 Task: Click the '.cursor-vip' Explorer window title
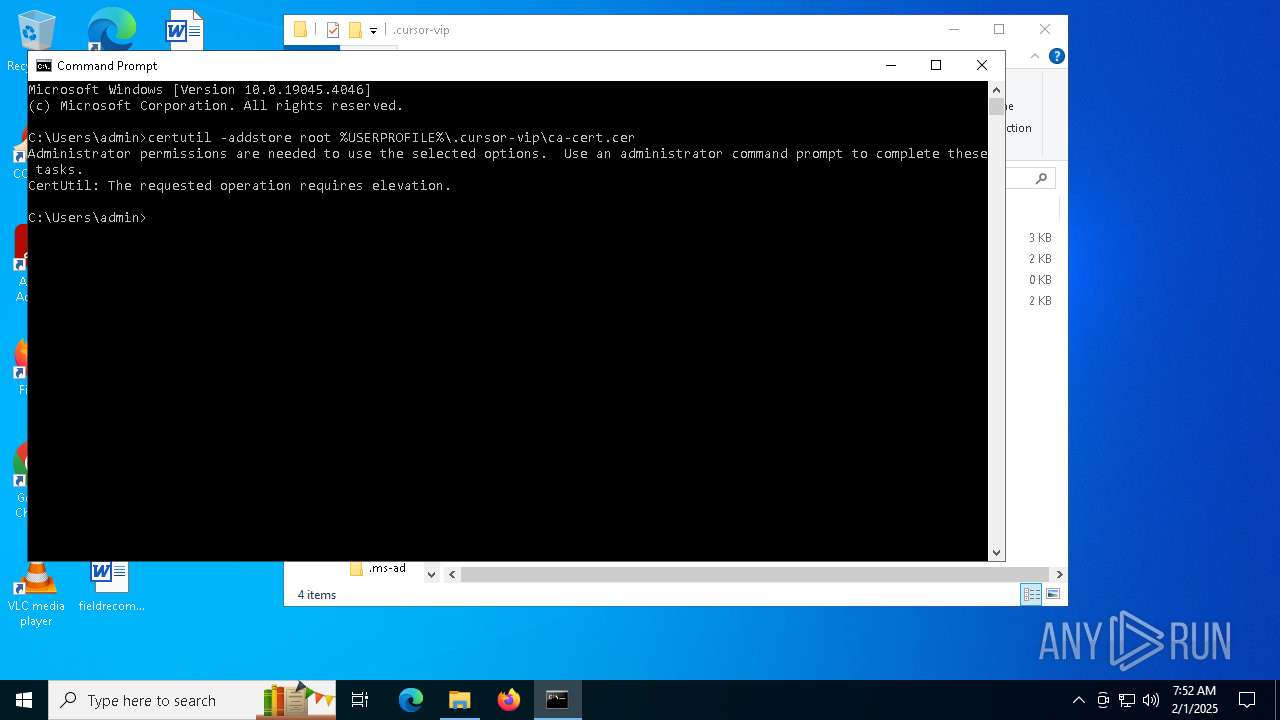[421, 30]
